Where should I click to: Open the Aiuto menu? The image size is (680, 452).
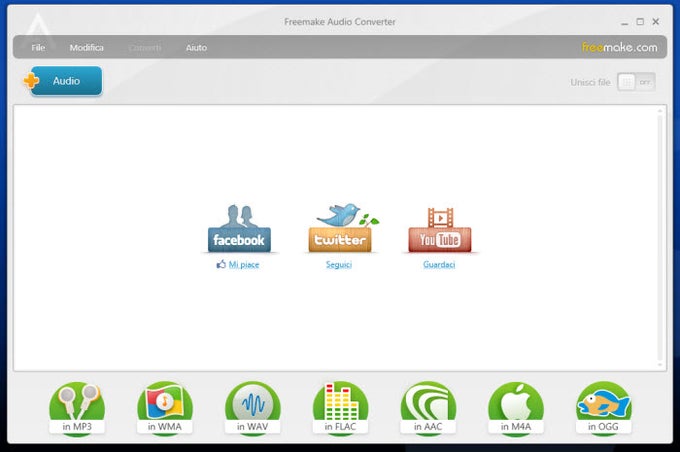(196, 48)
